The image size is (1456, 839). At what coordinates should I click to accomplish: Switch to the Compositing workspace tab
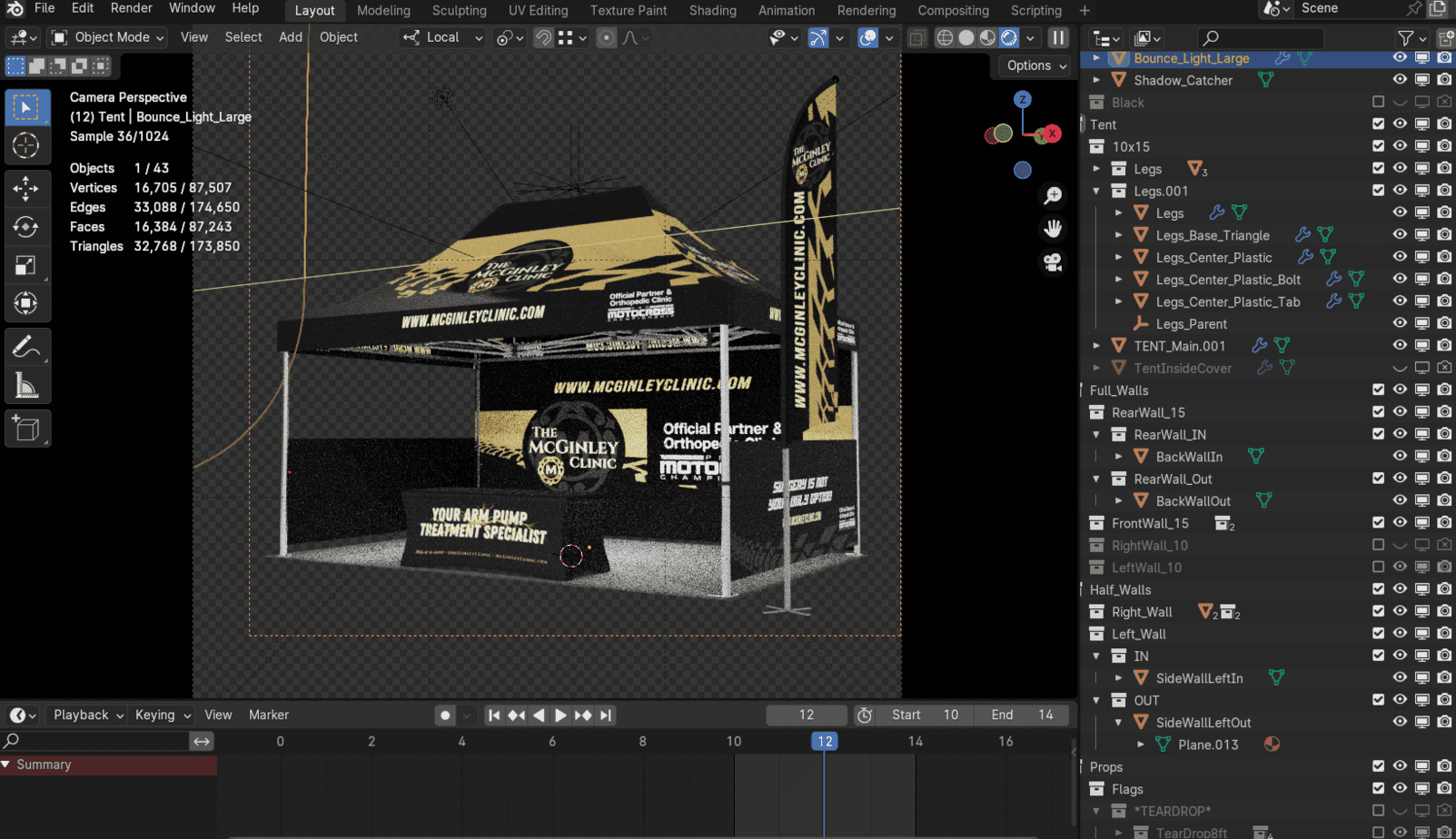[954, 11]
